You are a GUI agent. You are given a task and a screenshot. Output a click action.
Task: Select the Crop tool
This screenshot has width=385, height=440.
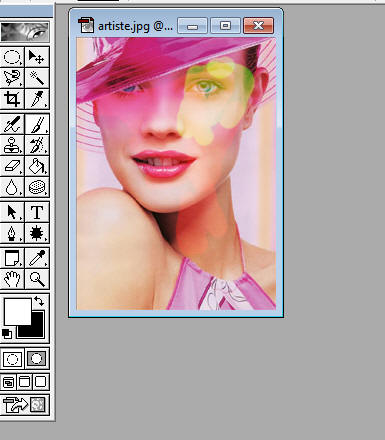(12, 99)
